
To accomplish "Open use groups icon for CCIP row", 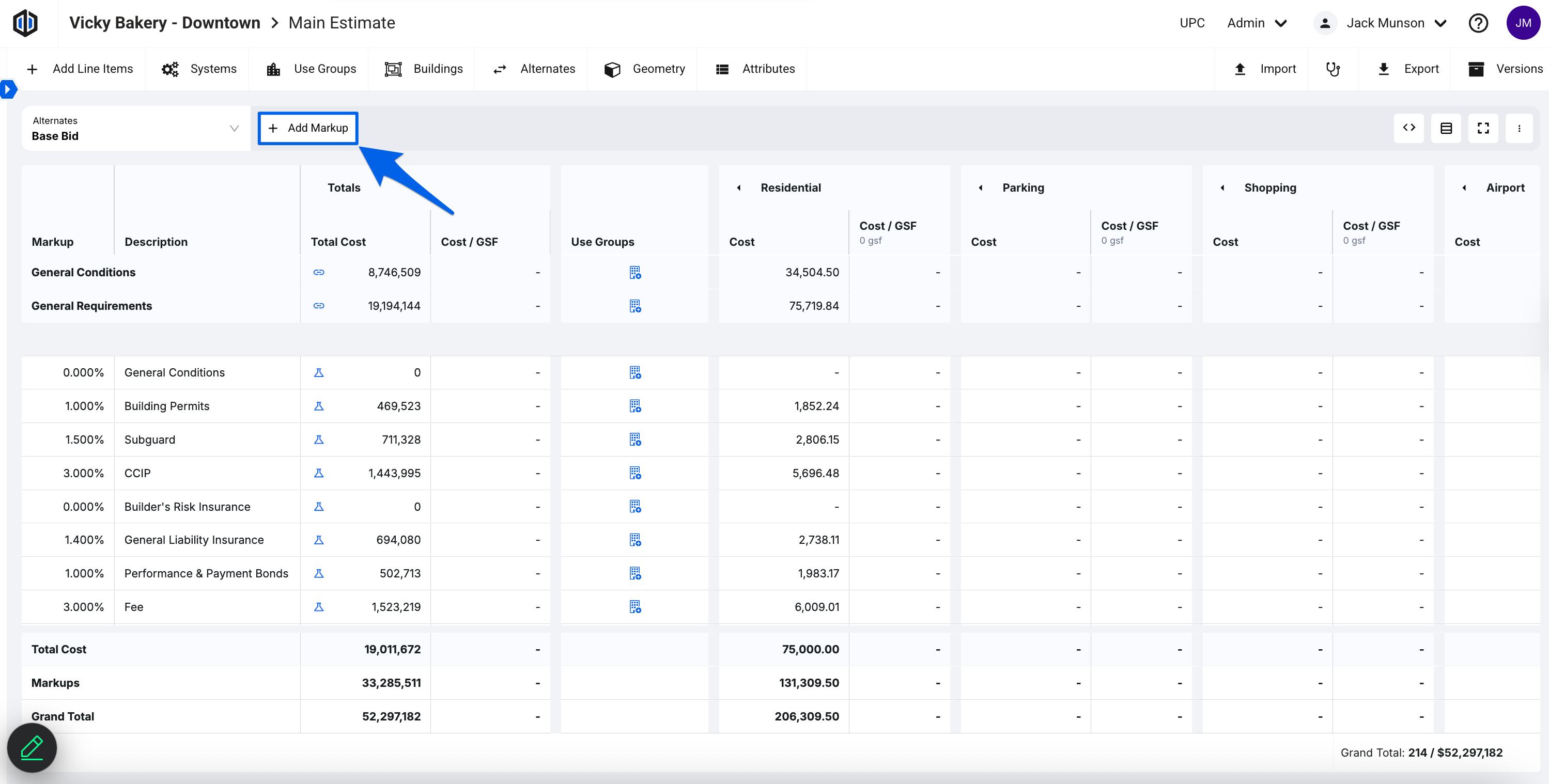I will point(635,473).
